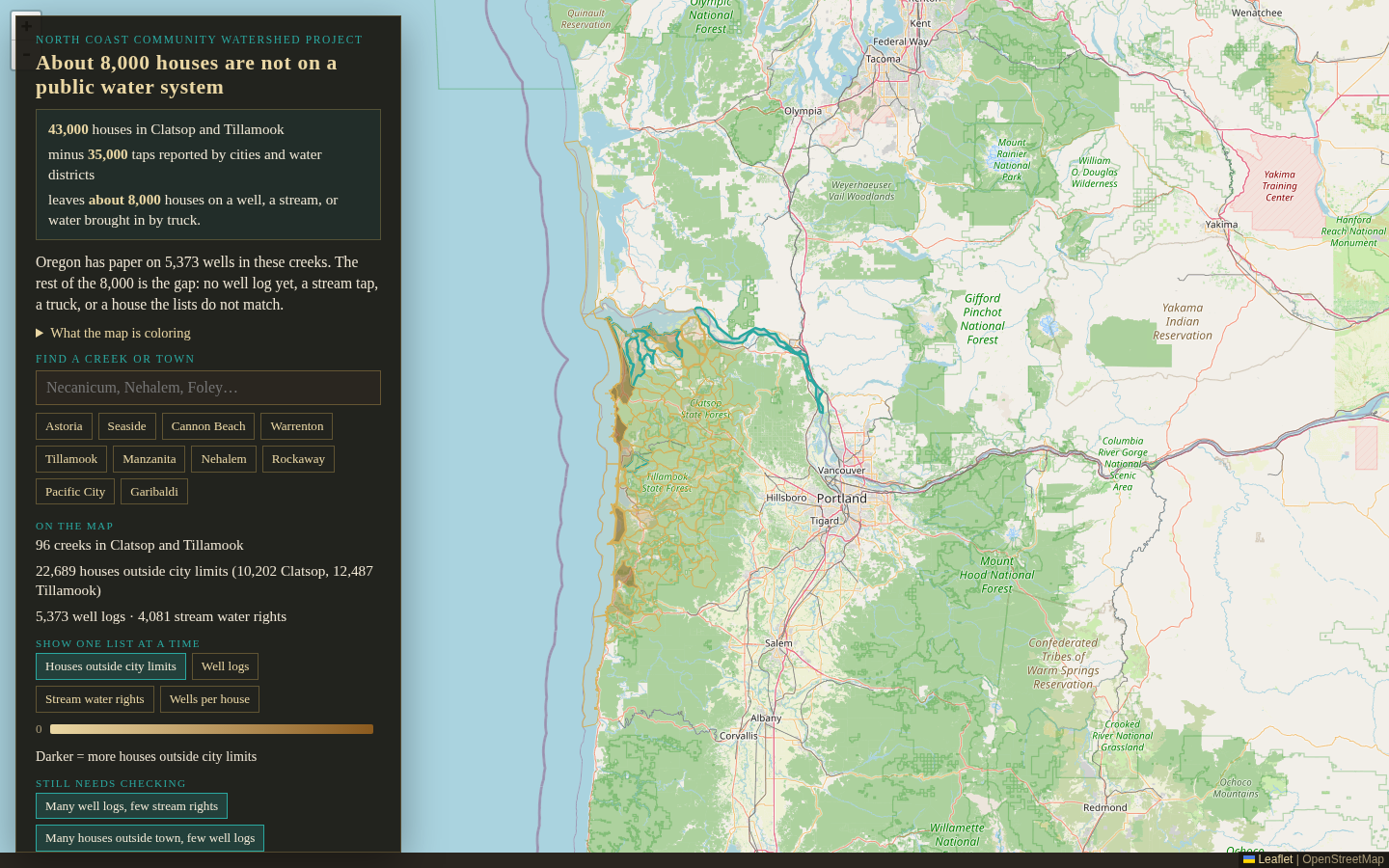Jump to Astoria

[64, 426]
